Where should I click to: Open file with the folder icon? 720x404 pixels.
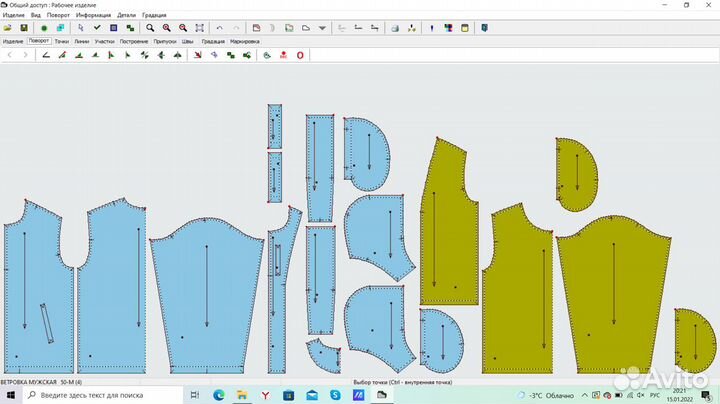[x=7, y=28]
